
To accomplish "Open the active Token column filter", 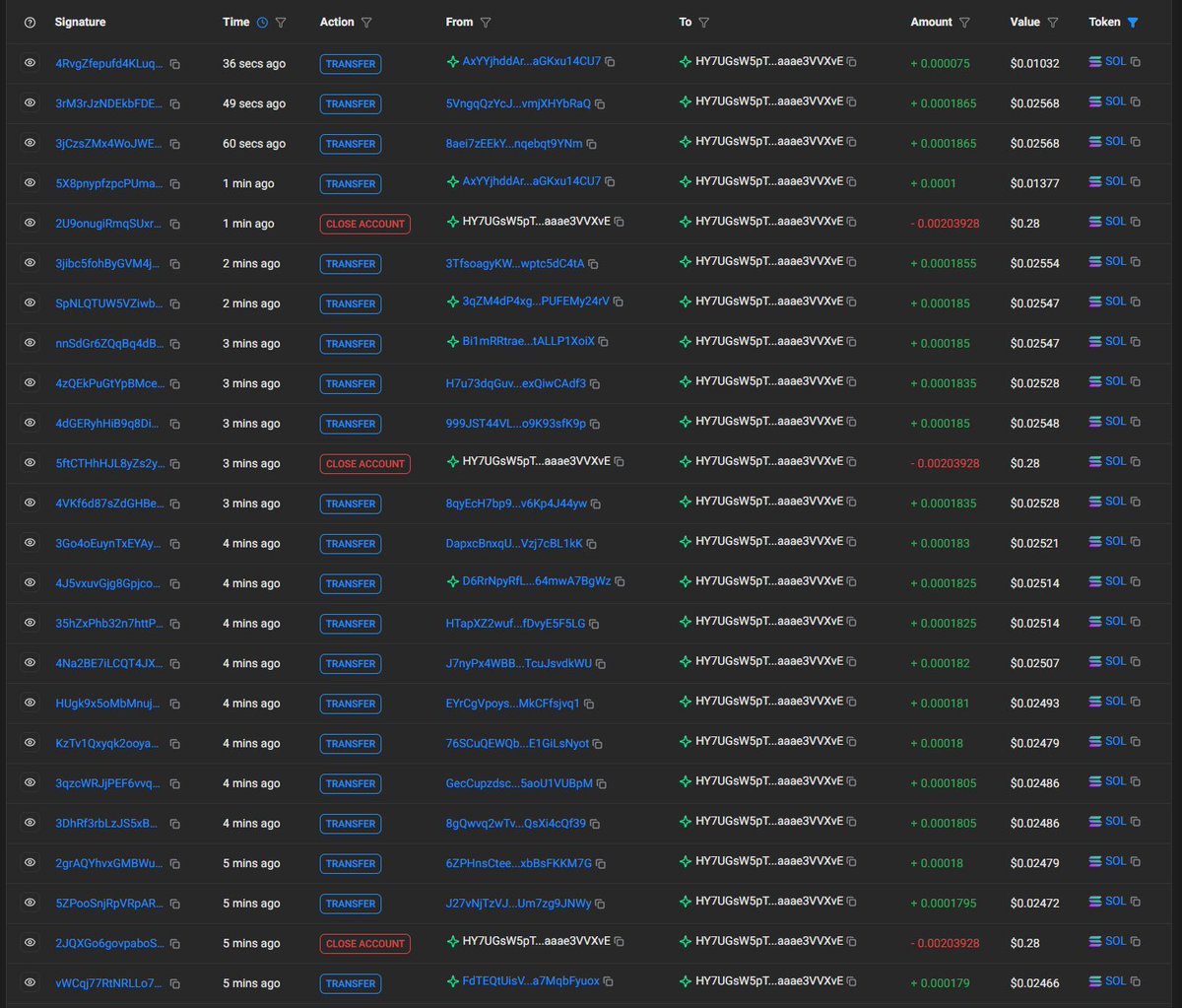I will pos(1133,23).
